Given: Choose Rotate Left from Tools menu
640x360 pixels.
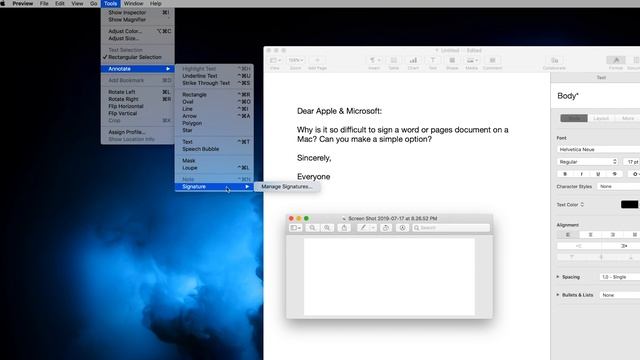Looking at the screenshot, I should click(x=138, y=92).
